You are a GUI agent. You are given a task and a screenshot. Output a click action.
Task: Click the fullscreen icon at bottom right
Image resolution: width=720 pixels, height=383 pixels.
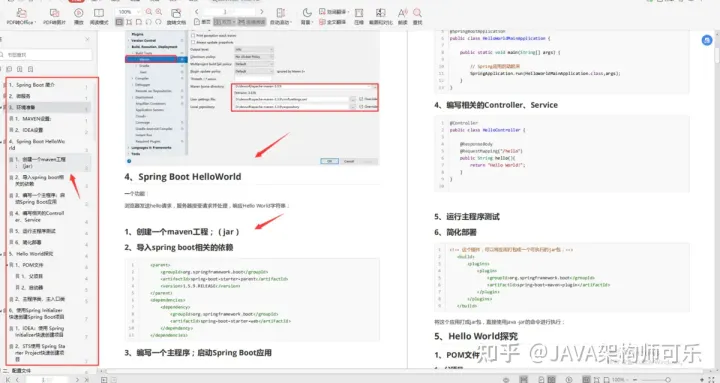(x=712, y=380)
